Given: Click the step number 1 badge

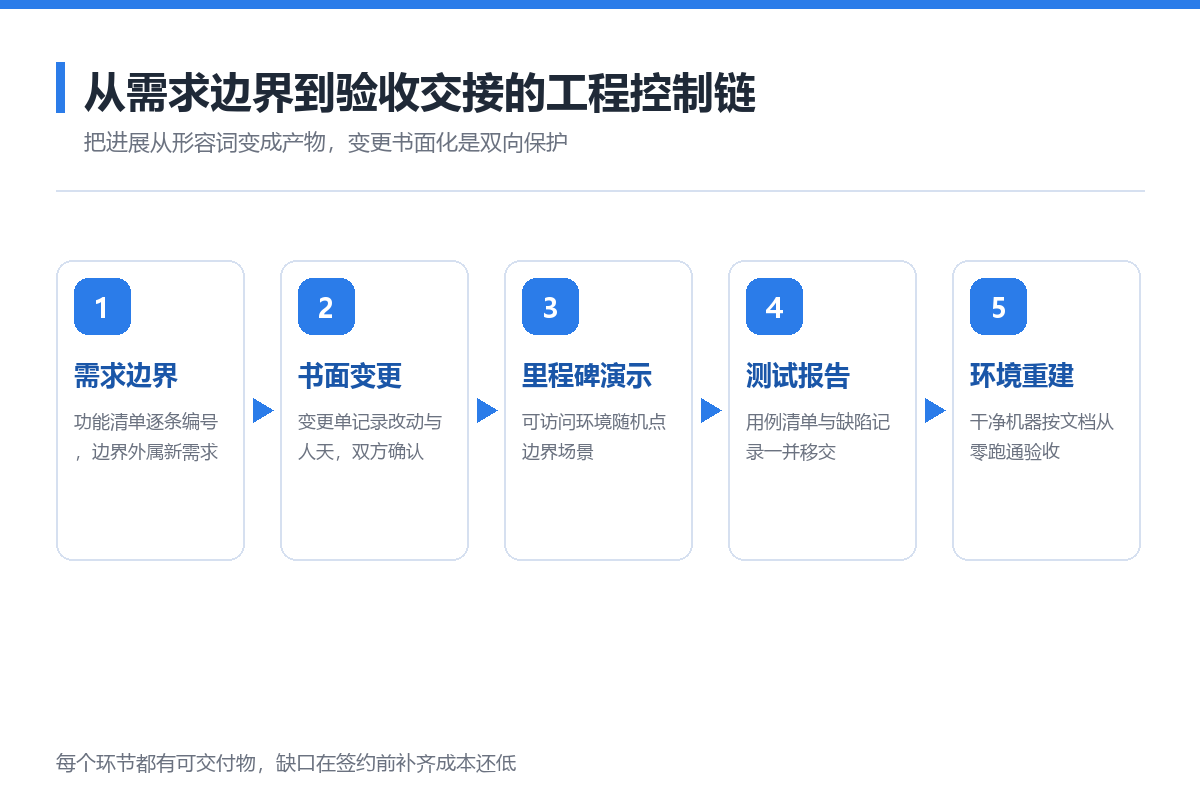Looking at the screenshot, I should (x=102, y=307).
